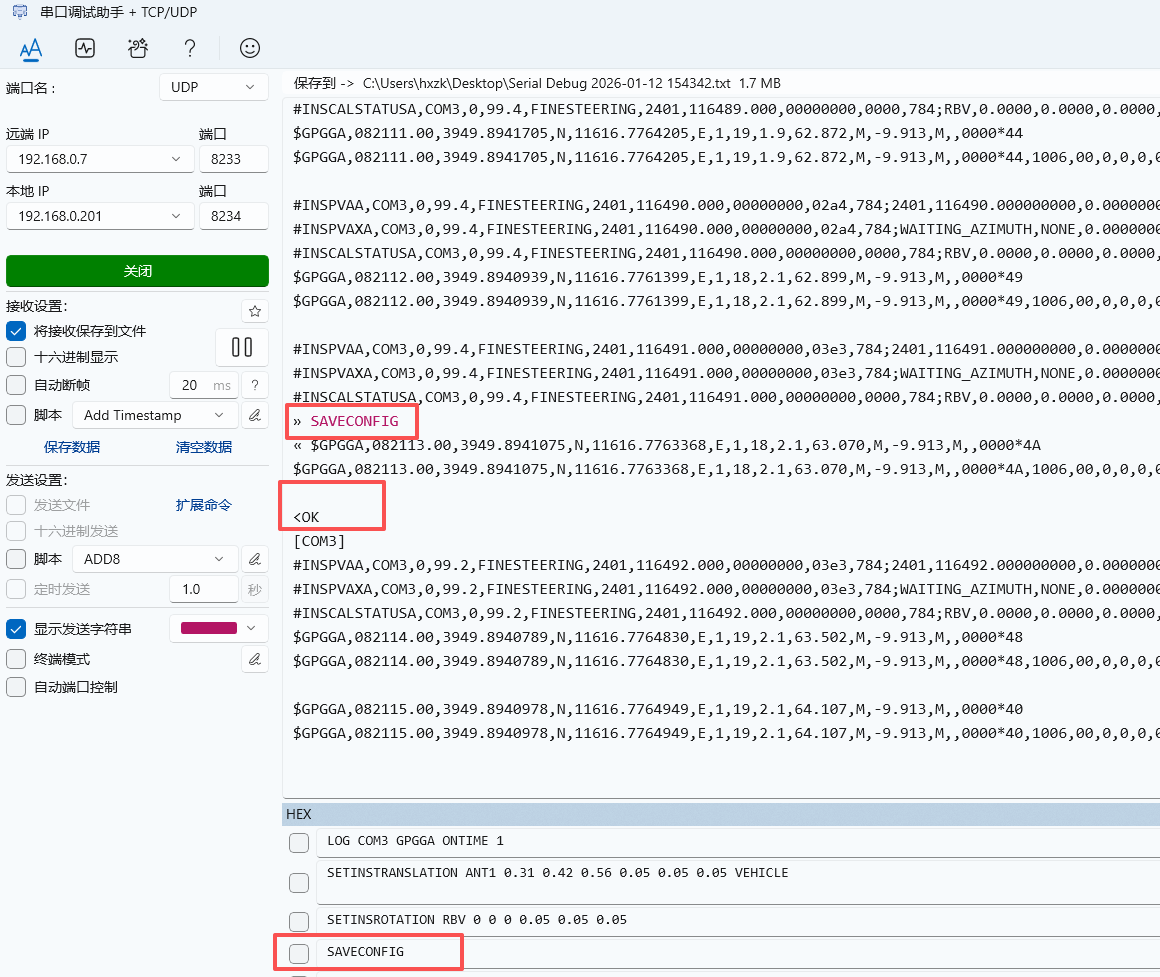Edit the ADD8 script pencil icon
This screenshot has width=1160, height=977.
click(255, 559)
